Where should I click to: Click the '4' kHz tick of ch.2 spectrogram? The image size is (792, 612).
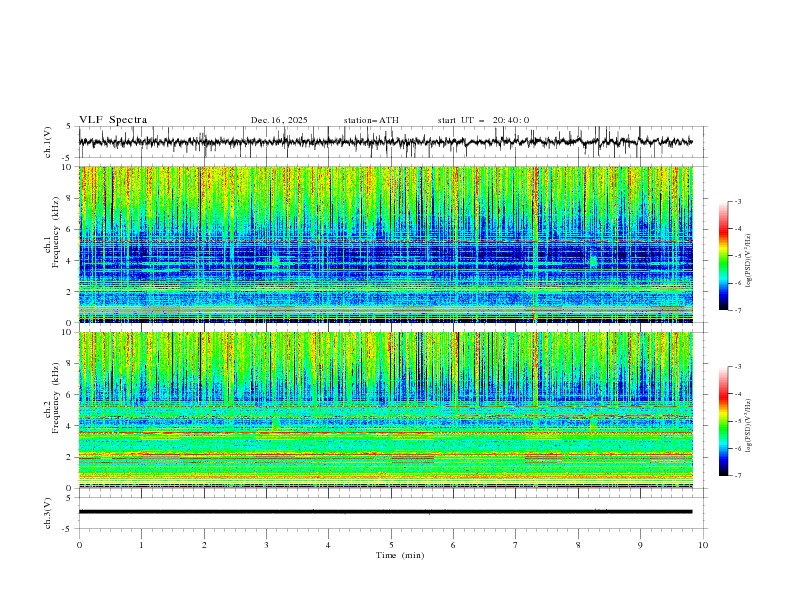(x=70, y=426)
